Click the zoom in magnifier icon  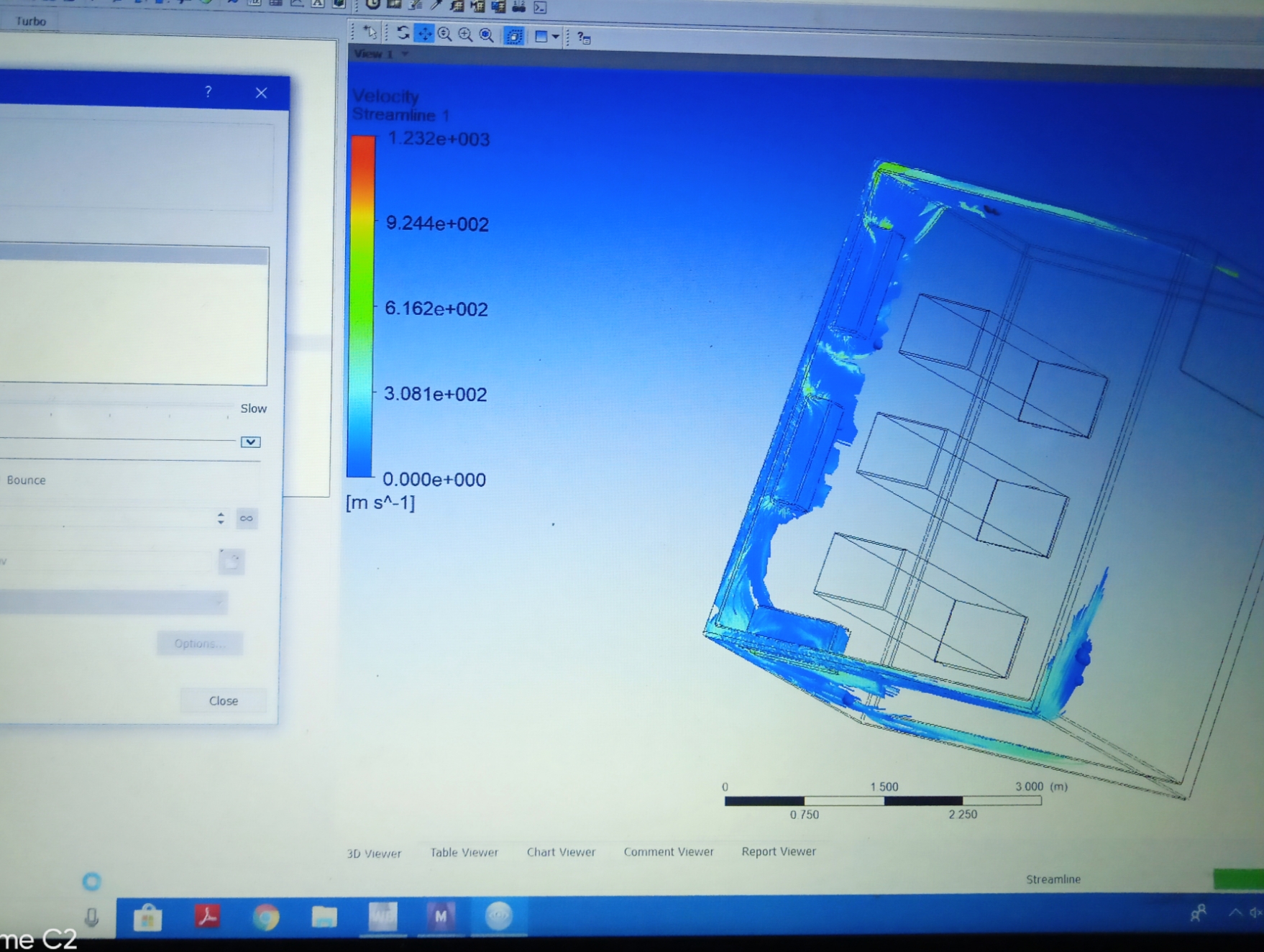pyautogui.click(x=464, y=35)
